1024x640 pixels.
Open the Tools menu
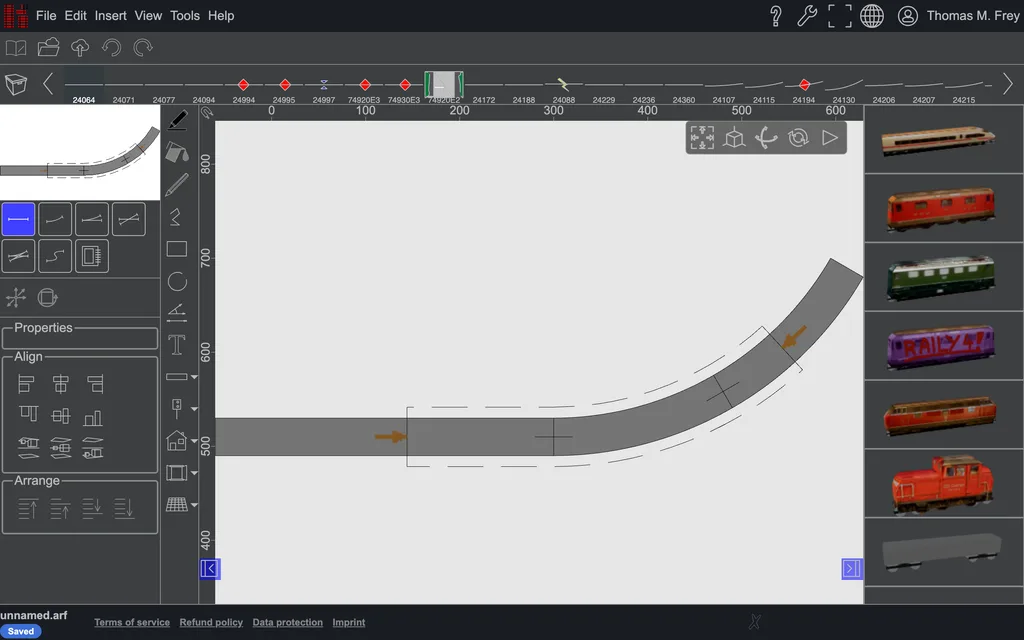[x=185, y=16]
